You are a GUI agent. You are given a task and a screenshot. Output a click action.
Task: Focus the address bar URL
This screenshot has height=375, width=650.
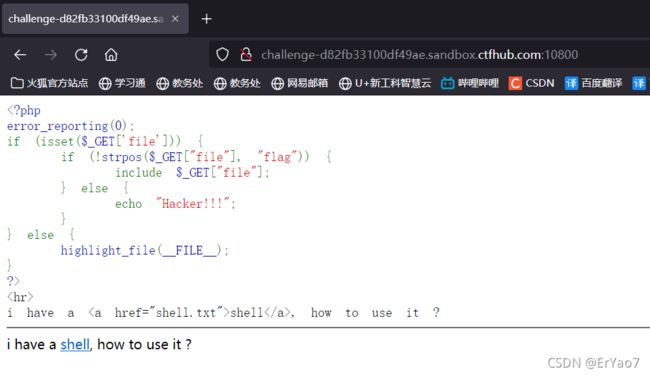419,55
